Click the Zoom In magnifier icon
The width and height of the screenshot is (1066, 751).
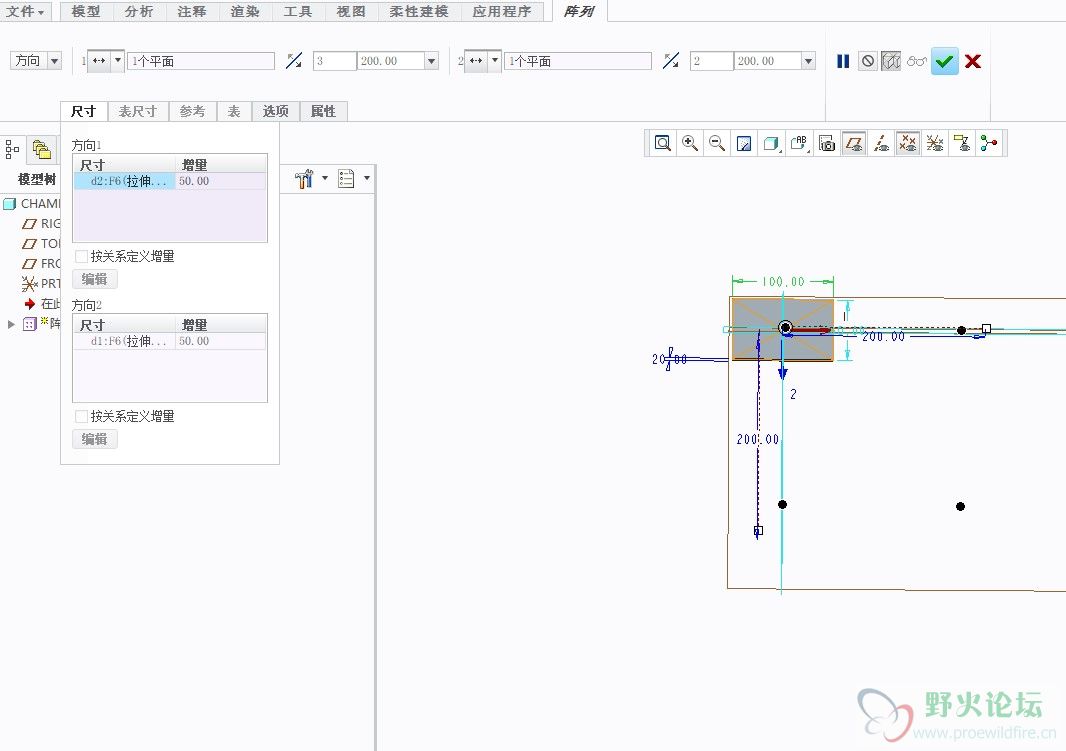point(689,143)
